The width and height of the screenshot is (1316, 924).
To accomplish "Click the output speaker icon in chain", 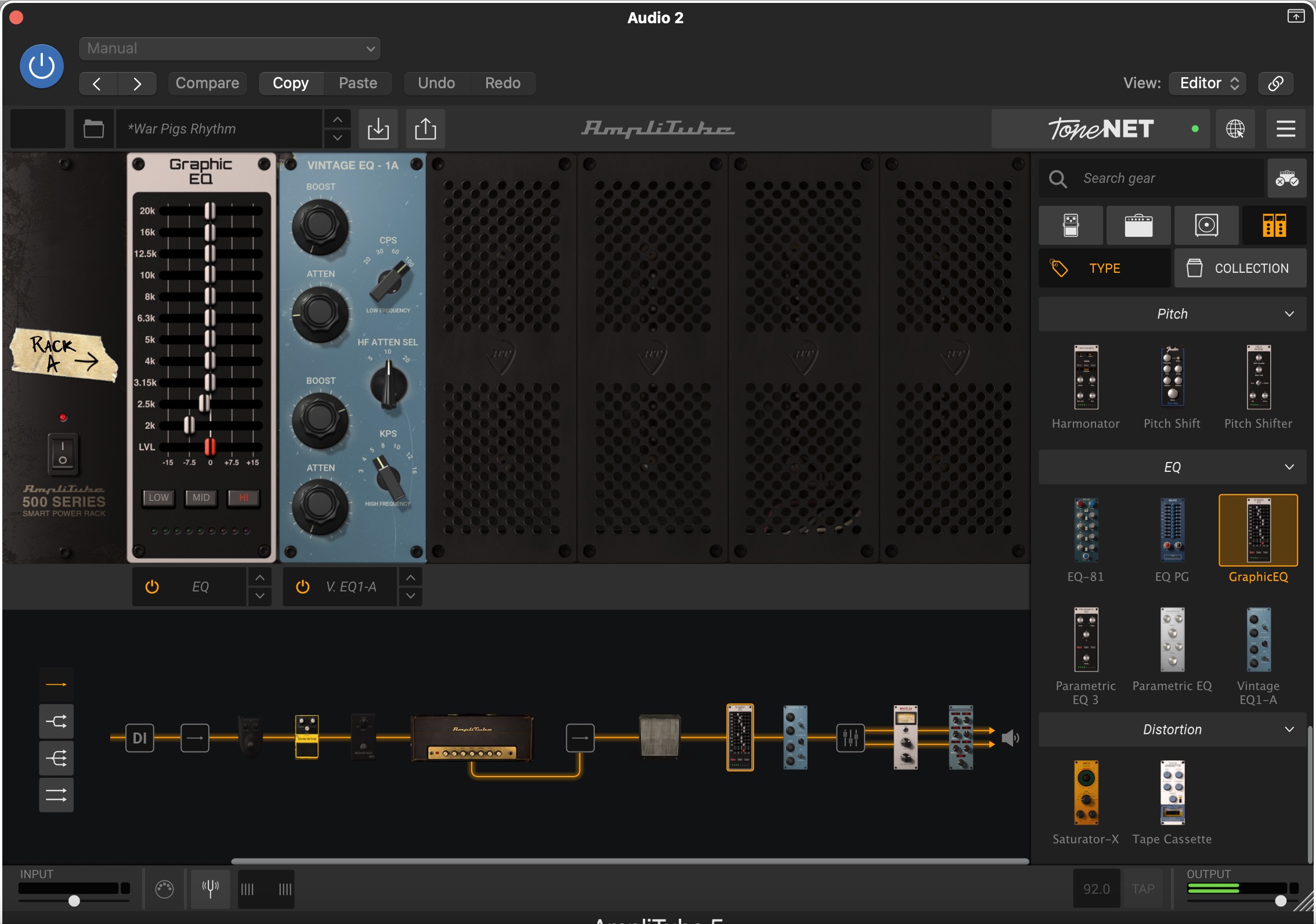I will [1010, 738].
